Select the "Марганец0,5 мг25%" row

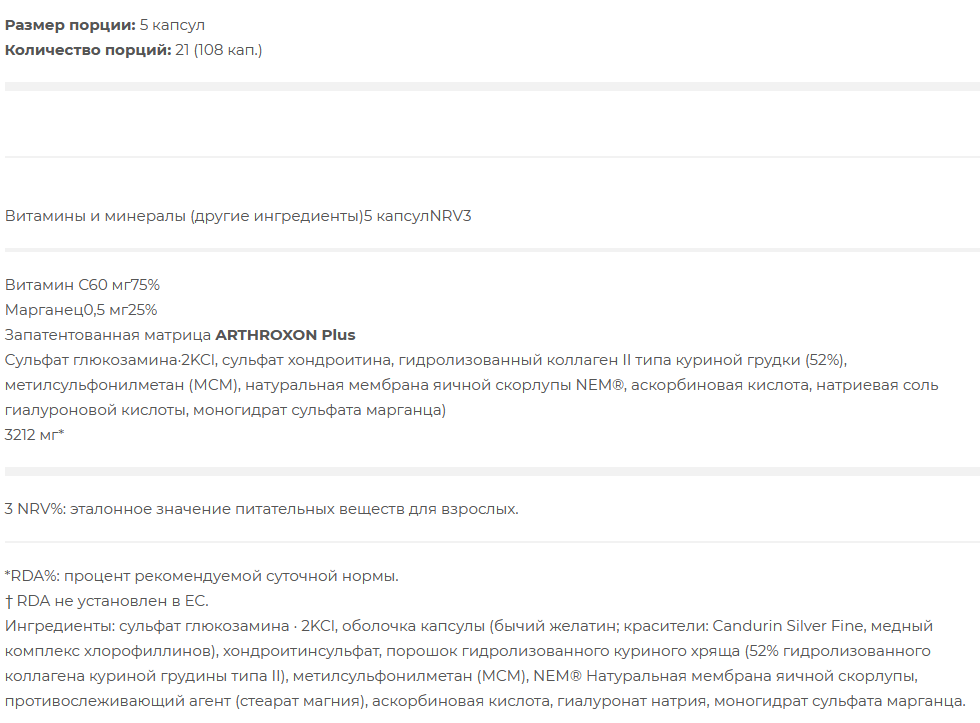(81, 310)
